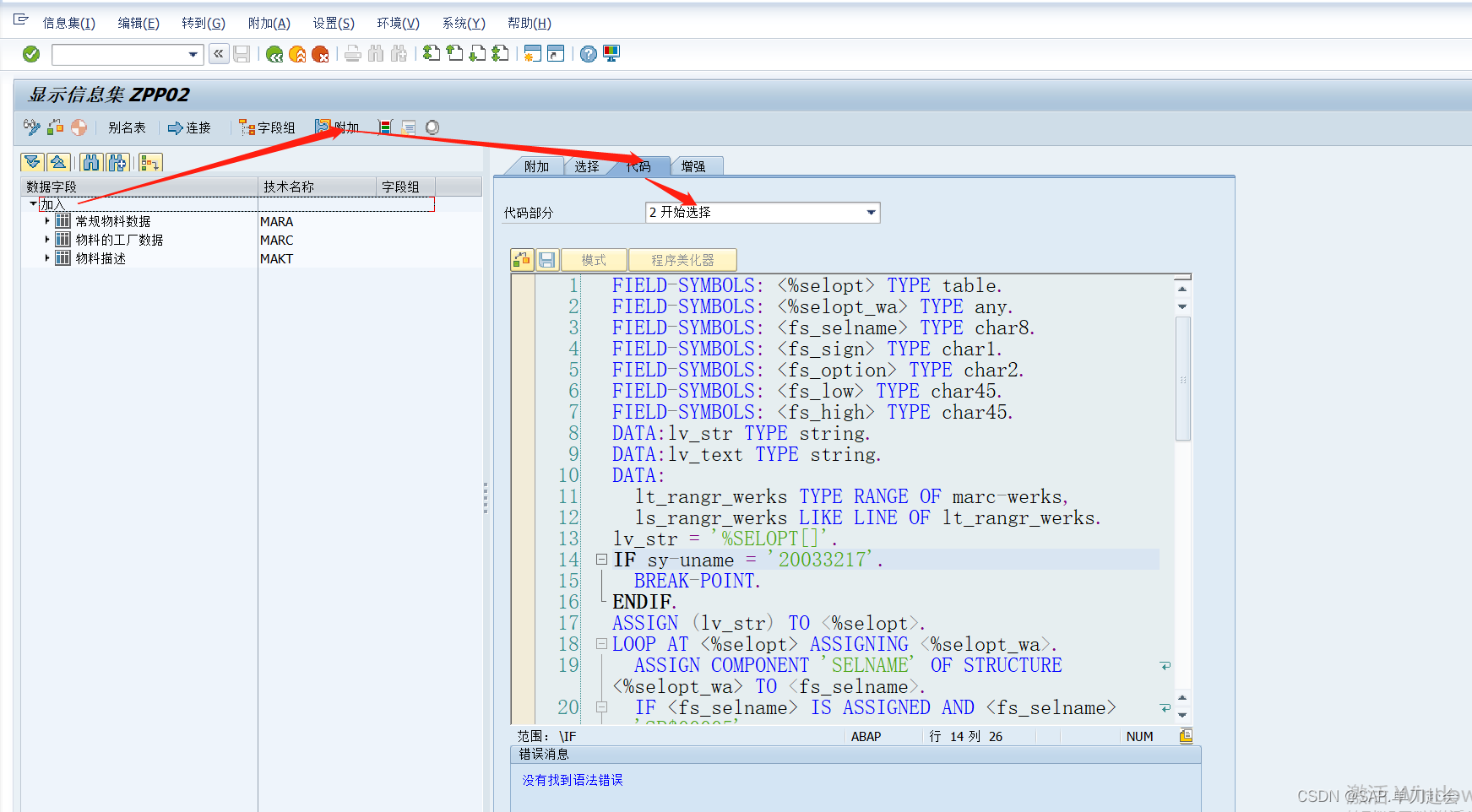1472x812 pixels.
Task: Click the pencil display/change icon
Action: pyautogui.click(x=31, y=127)
